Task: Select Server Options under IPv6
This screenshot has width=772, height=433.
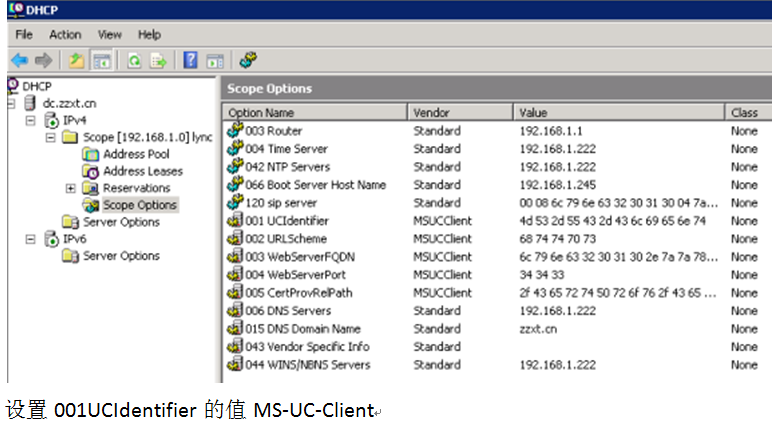Action: [x=121, y=256]
